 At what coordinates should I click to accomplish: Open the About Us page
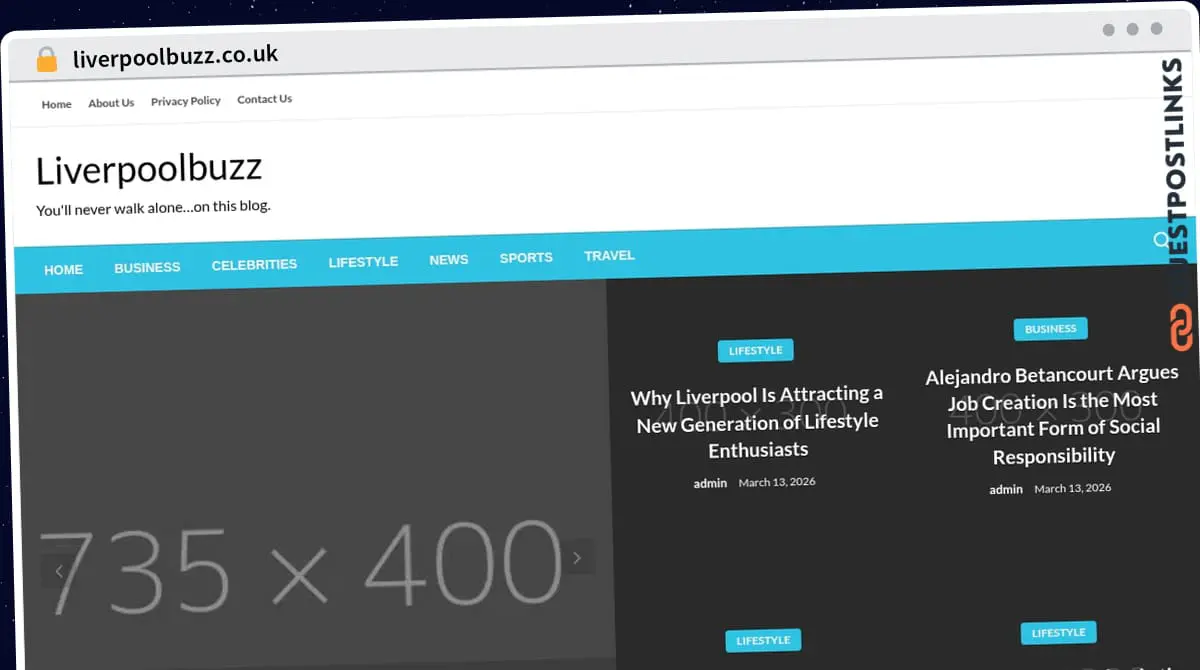pyautogui.click(x=111, y=103)
